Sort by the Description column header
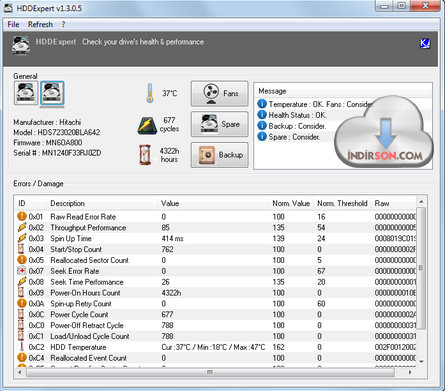445x391 pixels. click(102, 203)
